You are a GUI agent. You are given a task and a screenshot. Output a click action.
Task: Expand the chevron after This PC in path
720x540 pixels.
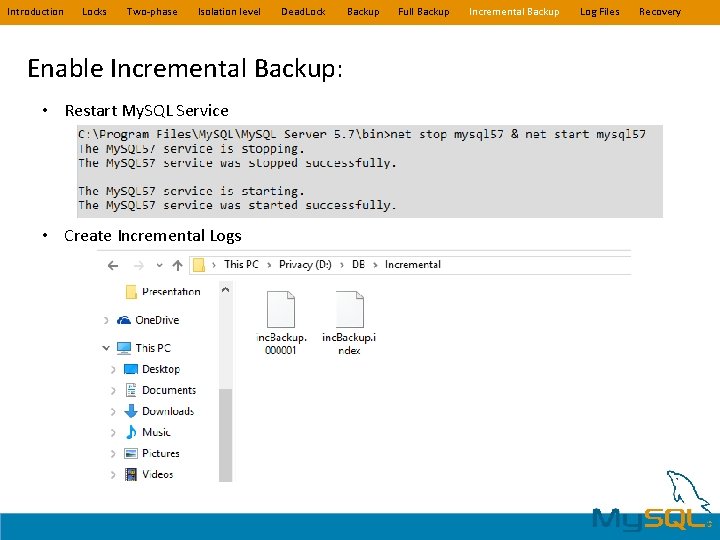(269, 265)
